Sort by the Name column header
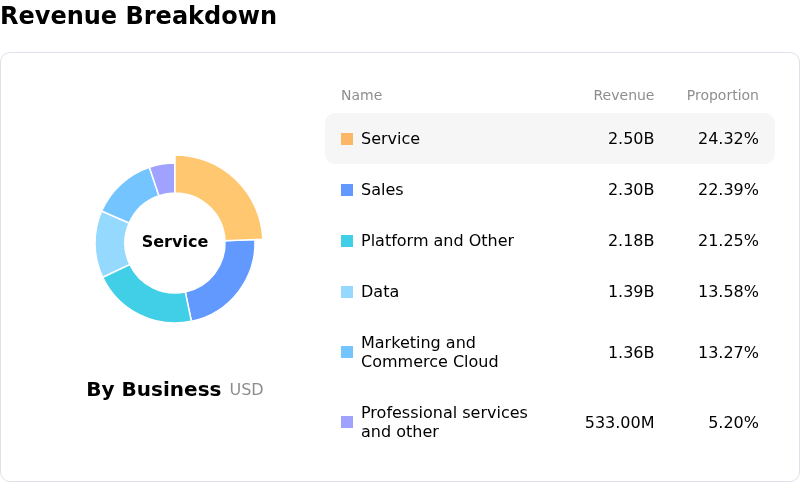This screenshot has width=800, height=482. pos(361,96)
